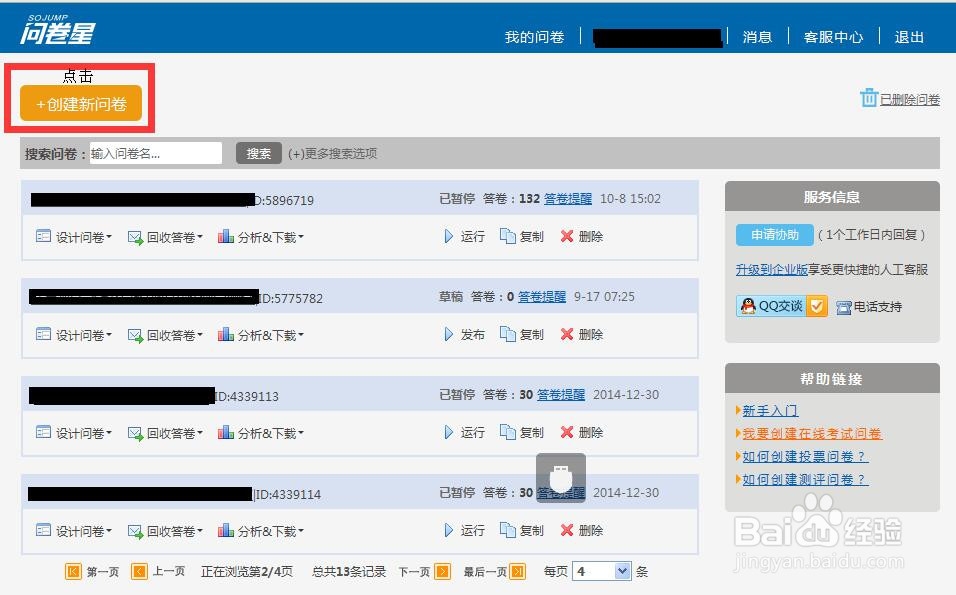Click the ID:5775782 survey title text

176,298
